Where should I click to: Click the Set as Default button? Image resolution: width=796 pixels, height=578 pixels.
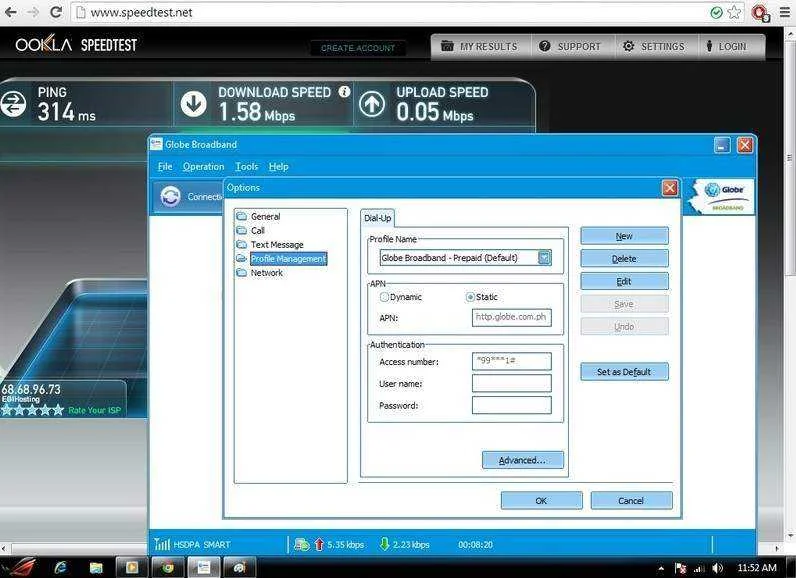[624, 372]
